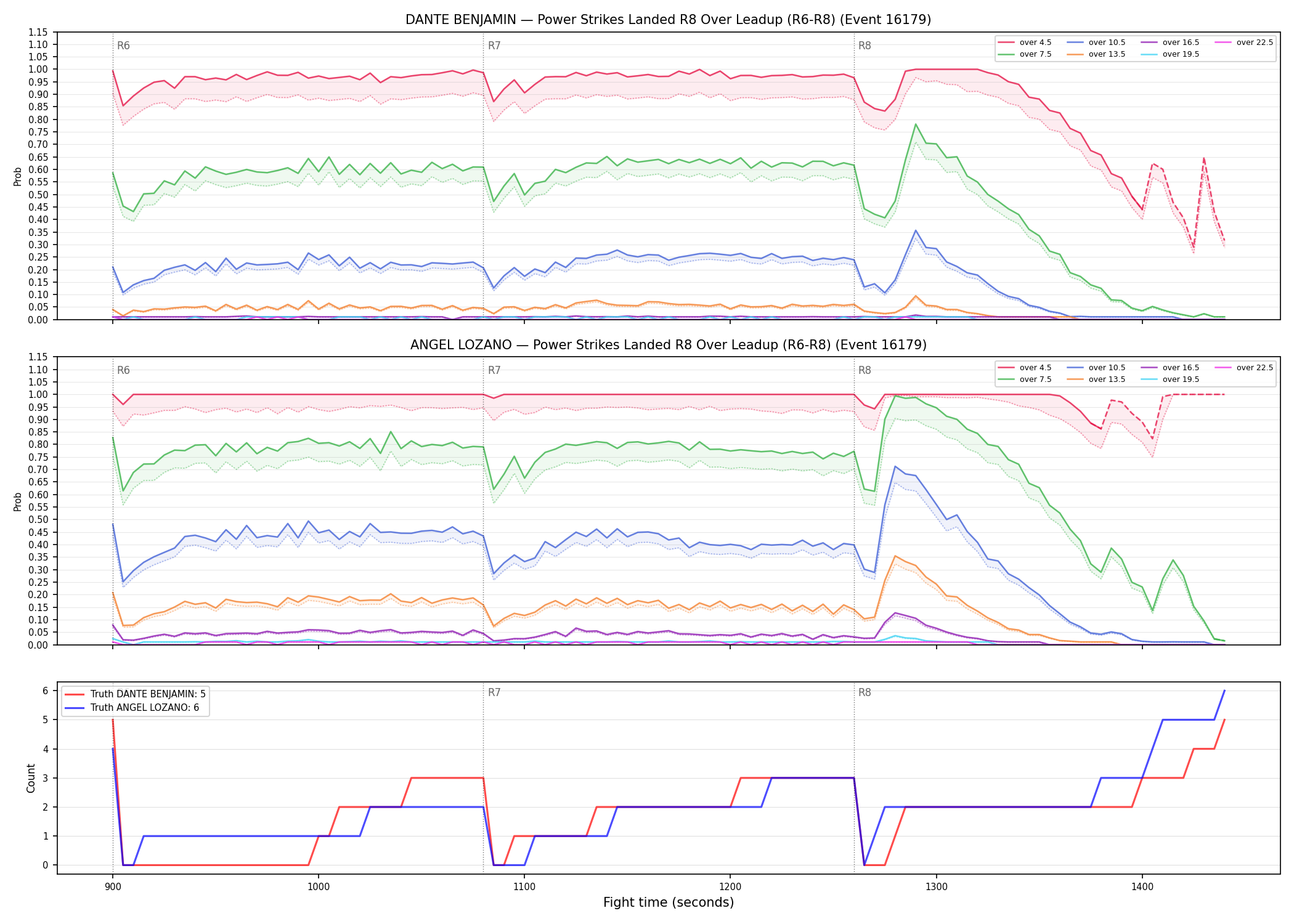The width and height of the screenshot is (1294, 924).
Task: Select 'over 22.5' legend entry in Angel Lozano chart
Action: [1244, 368]
